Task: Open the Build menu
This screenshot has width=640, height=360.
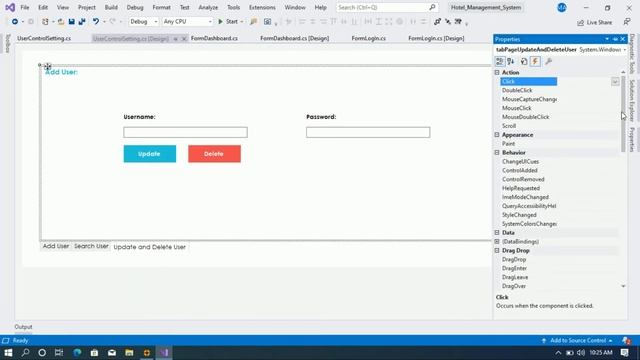Action: tap(111, 7)
